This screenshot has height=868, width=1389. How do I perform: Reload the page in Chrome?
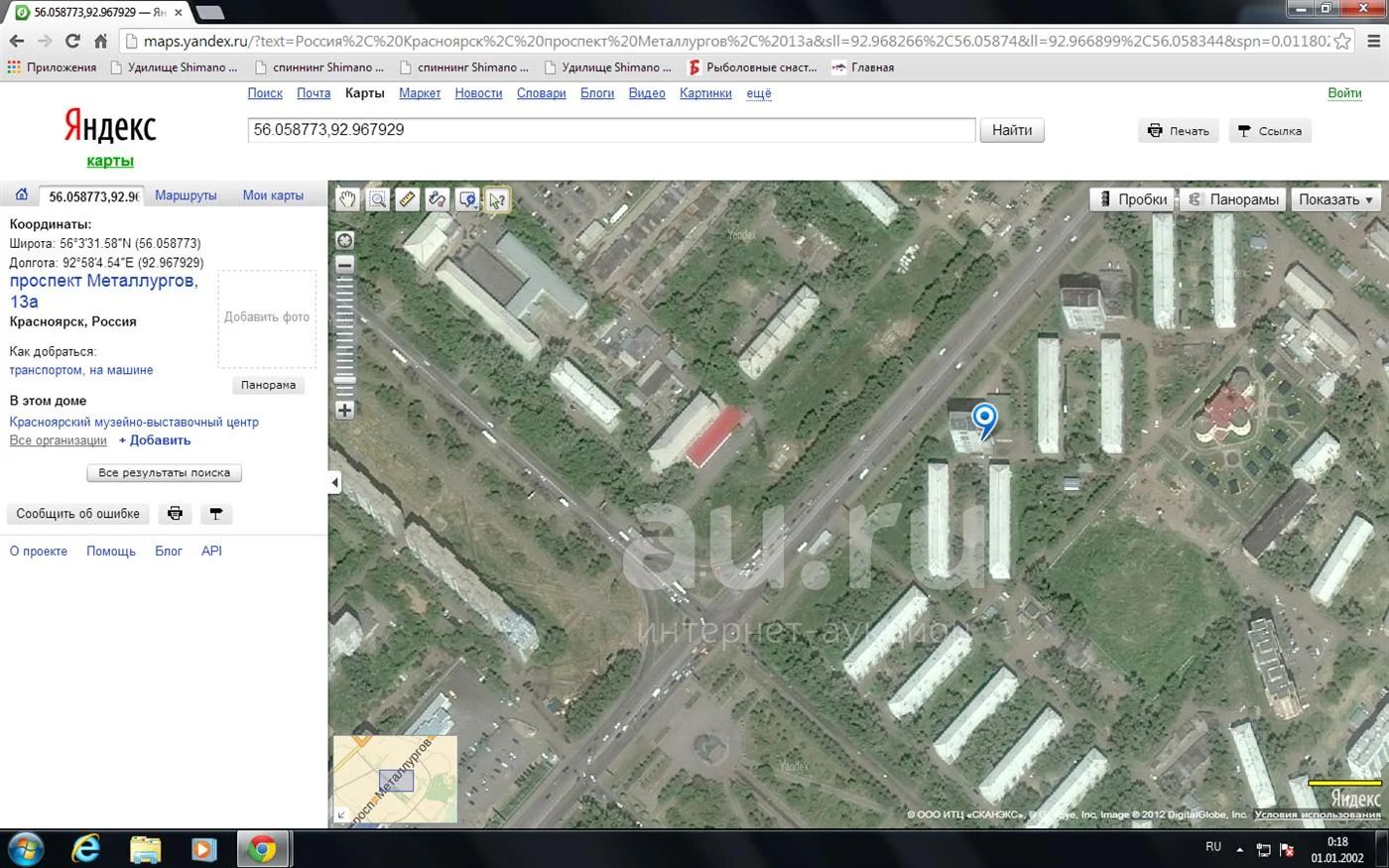[x=71, y=41]
